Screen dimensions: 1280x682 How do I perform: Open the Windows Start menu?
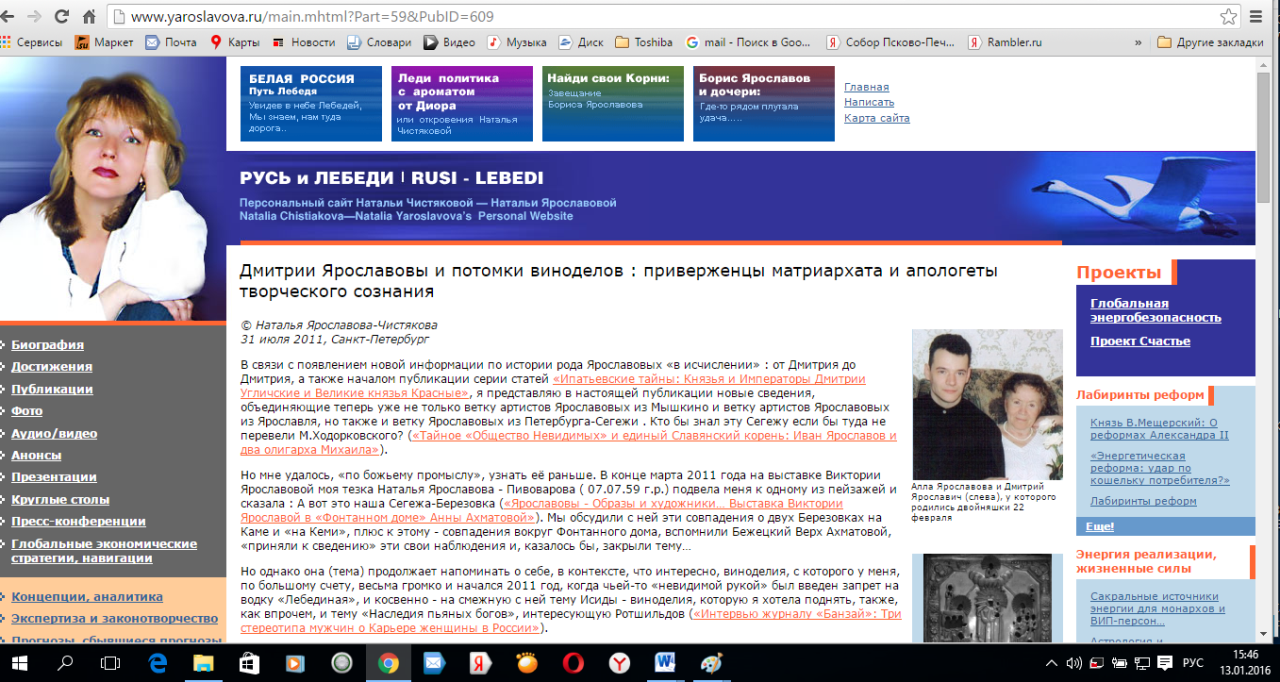21,662
